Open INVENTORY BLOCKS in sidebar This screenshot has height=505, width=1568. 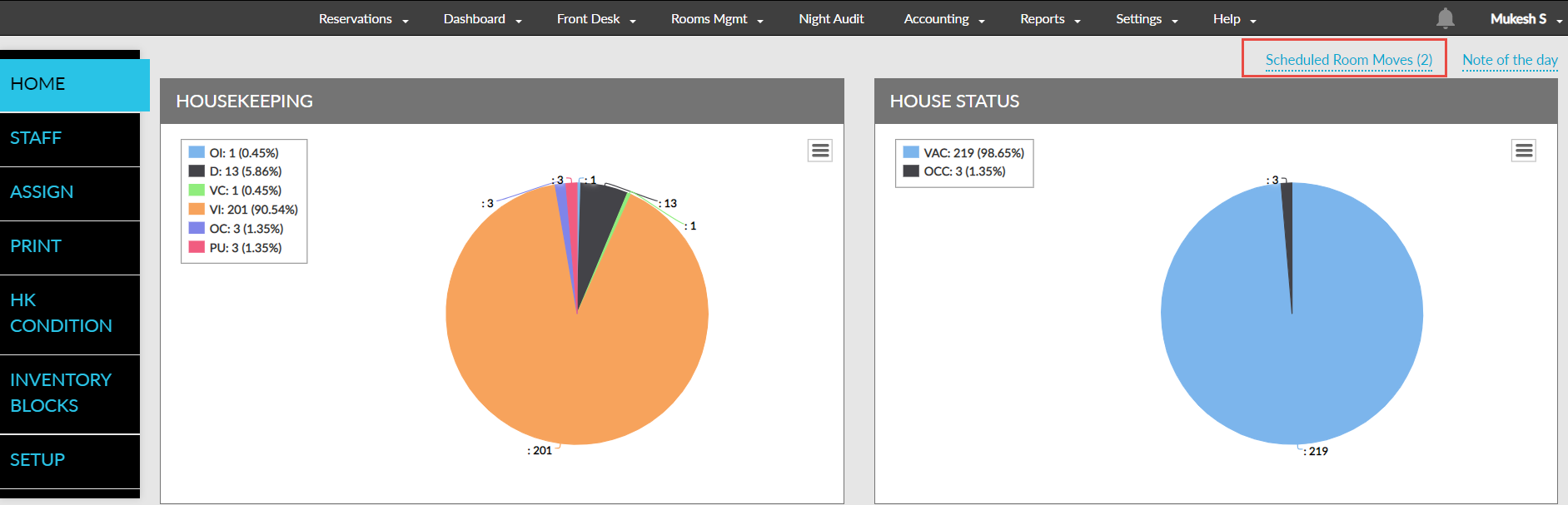click(x=70, y=393)
